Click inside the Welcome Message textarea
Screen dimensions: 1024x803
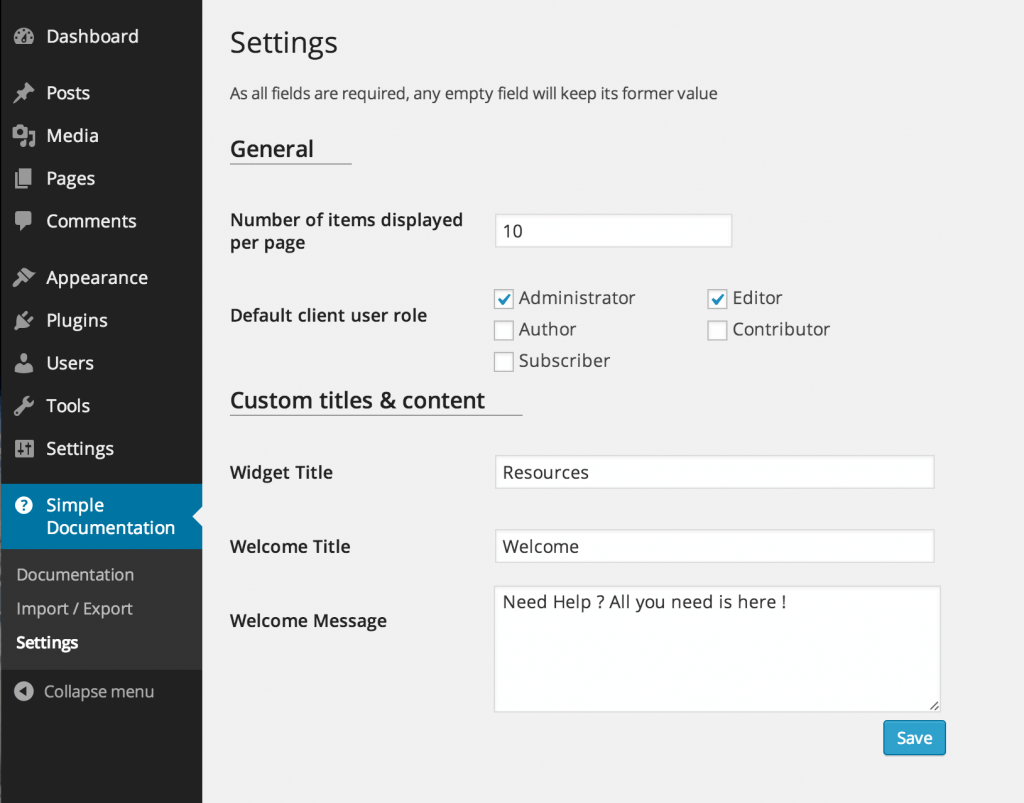[716, 650]
